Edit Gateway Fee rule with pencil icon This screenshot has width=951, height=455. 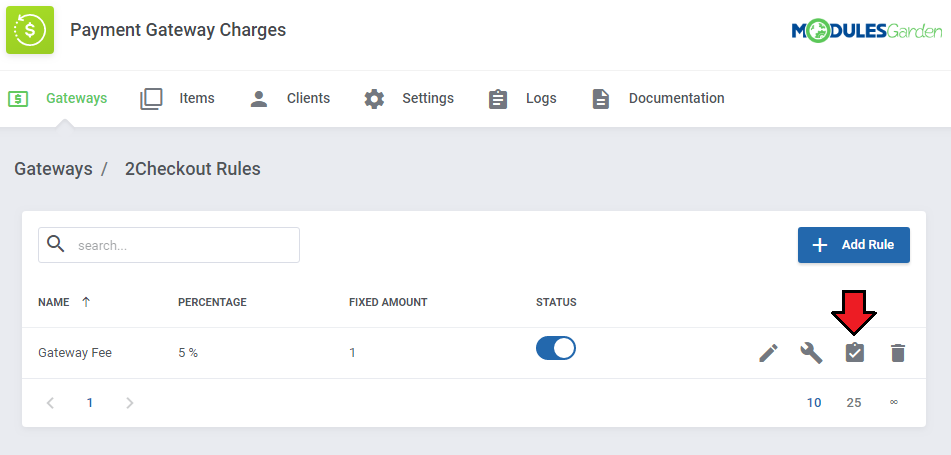pos(768,352)
